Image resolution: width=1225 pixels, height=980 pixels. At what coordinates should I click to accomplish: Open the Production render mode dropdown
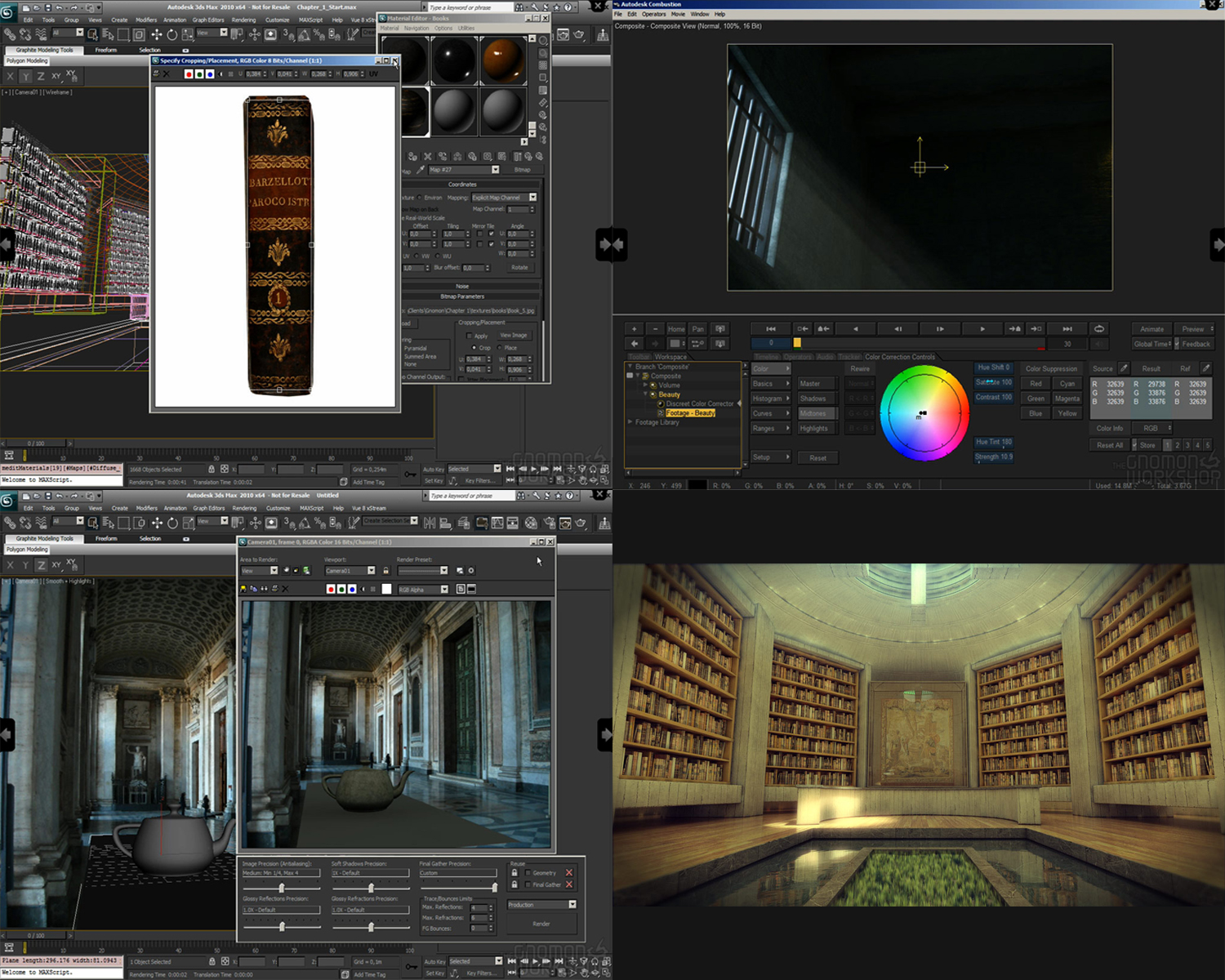click(x=572, y=904)
